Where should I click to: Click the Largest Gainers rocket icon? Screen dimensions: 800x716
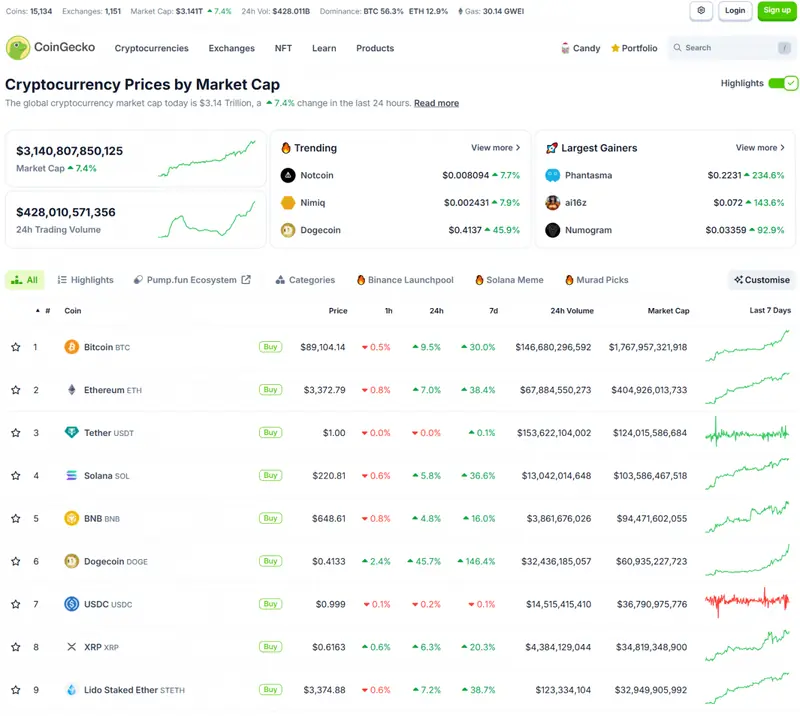[x=552, y=148]
